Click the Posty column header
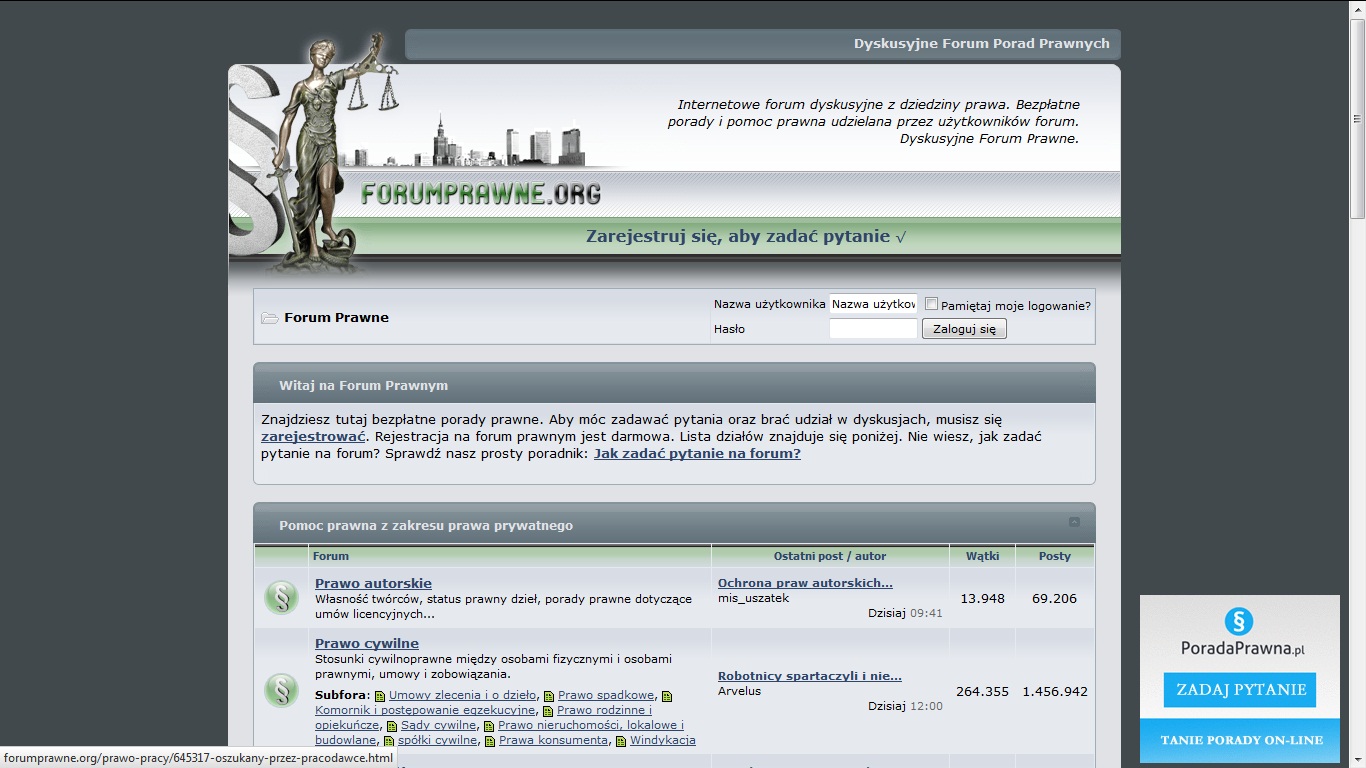Image resolution: width=1366 pixels, height=768 pixels. tap(1055, 556)
